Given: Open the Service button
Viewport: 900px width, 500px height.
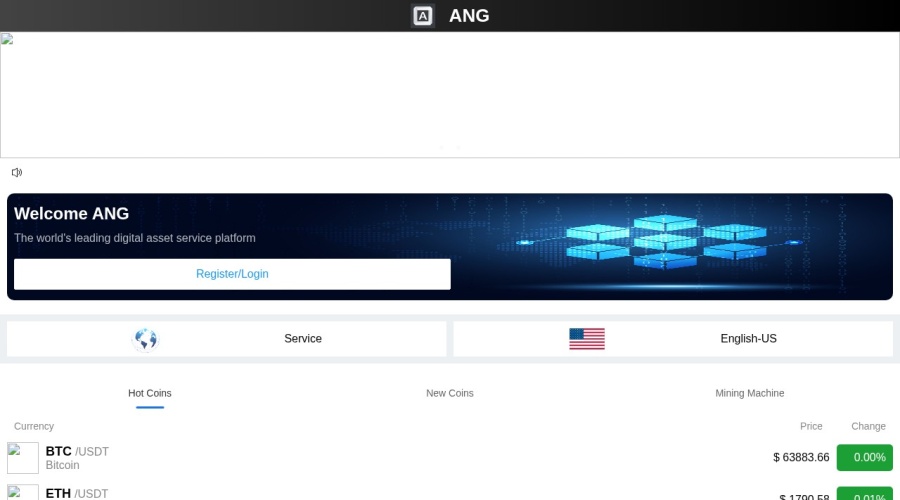Looking at the screenshot, I should pyautogui.click(x=226, y=339).
